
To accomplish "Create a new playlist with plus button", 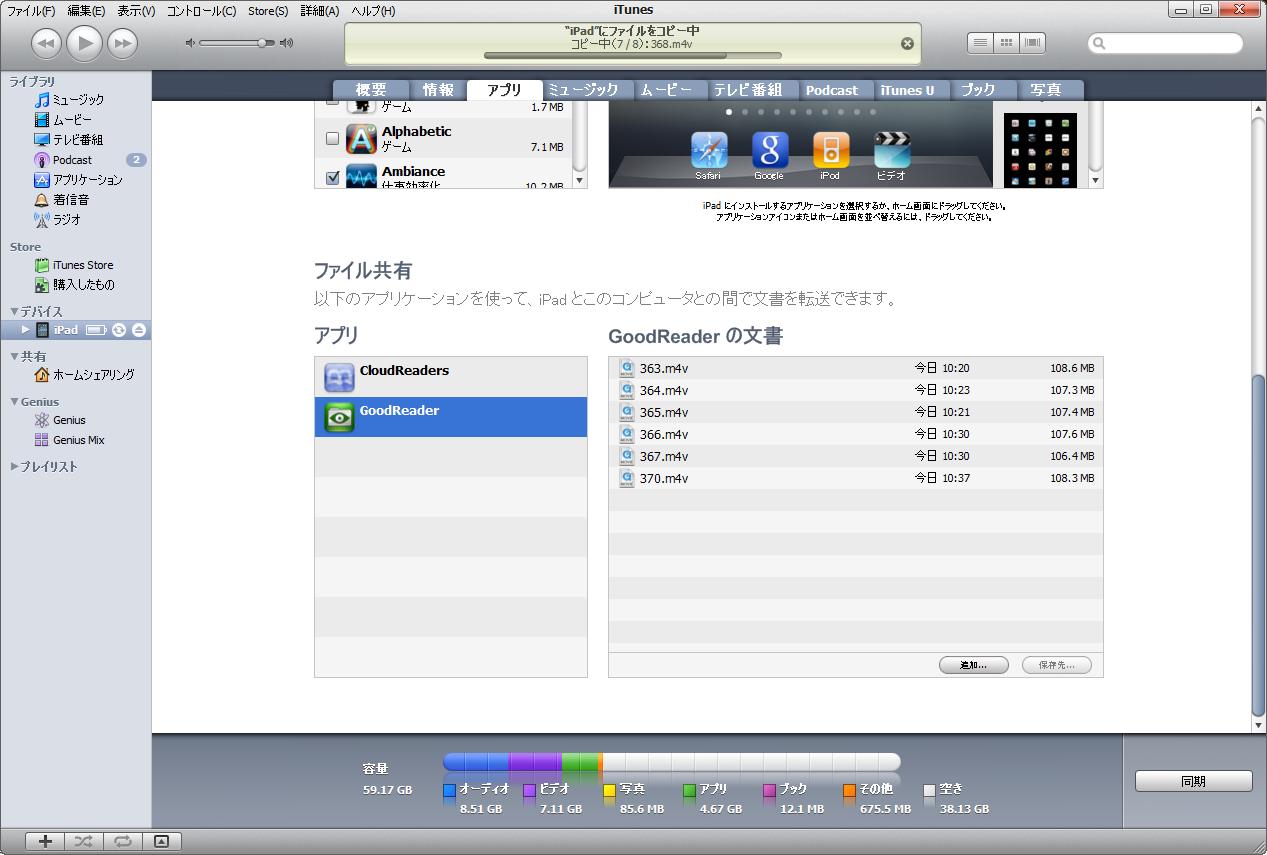I will click(45, 842).
